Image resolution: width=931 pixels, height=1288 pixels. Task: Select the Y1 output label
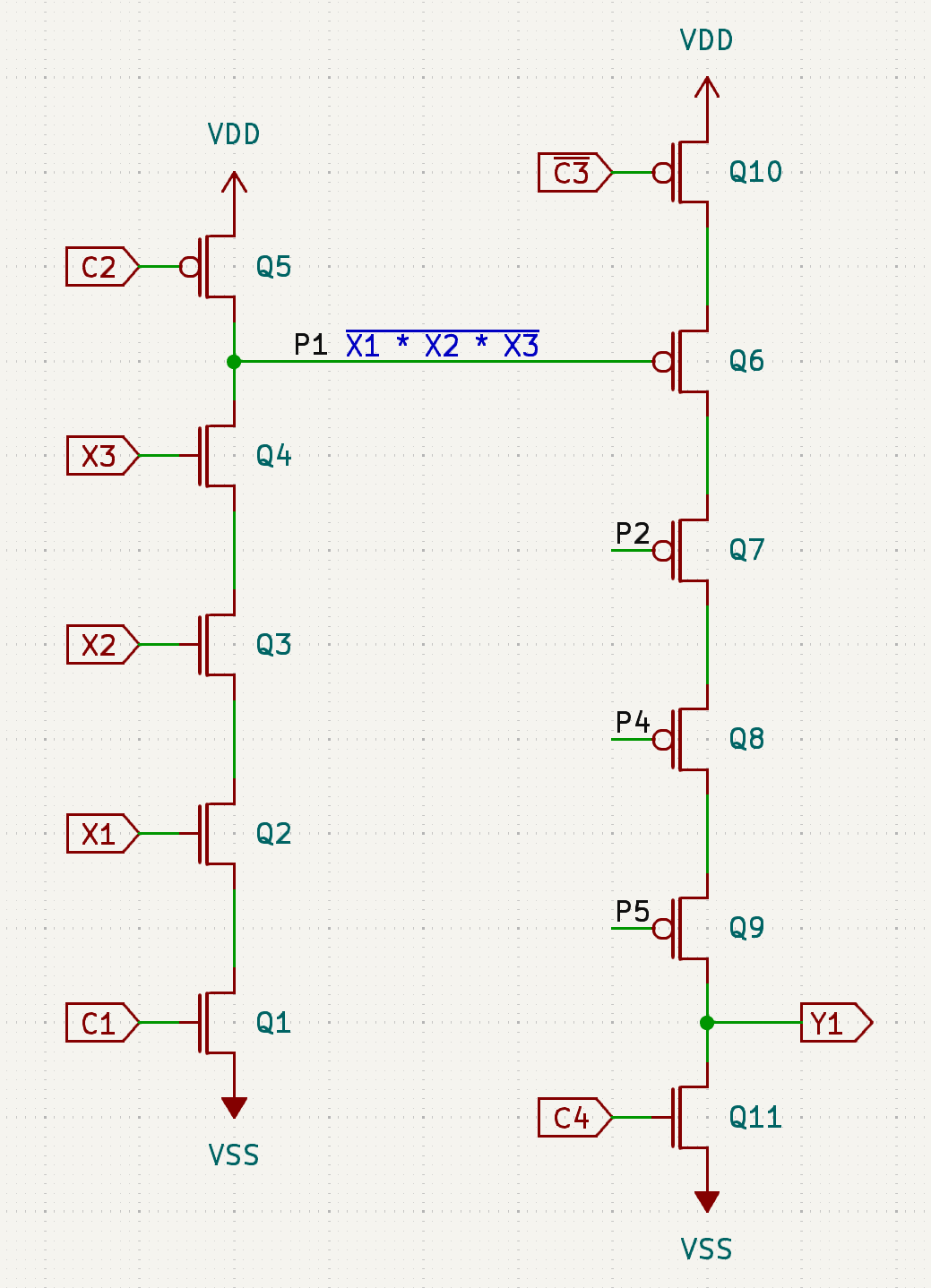(834, 1023)
